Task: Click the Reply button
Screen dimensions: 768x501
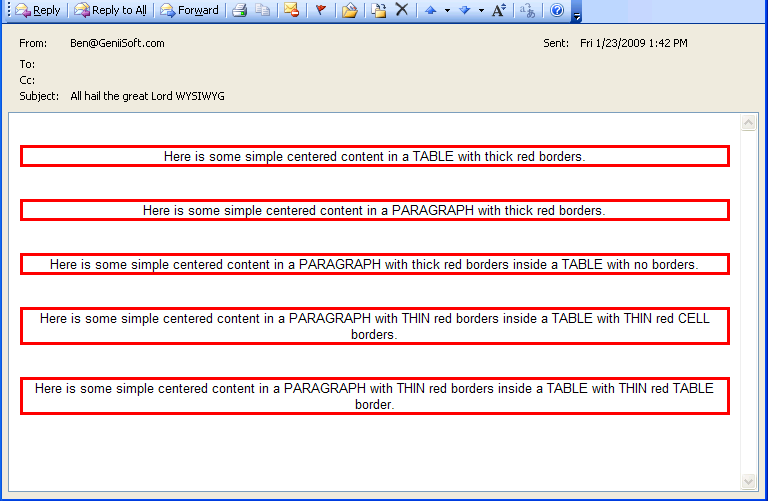Action: 37,11
